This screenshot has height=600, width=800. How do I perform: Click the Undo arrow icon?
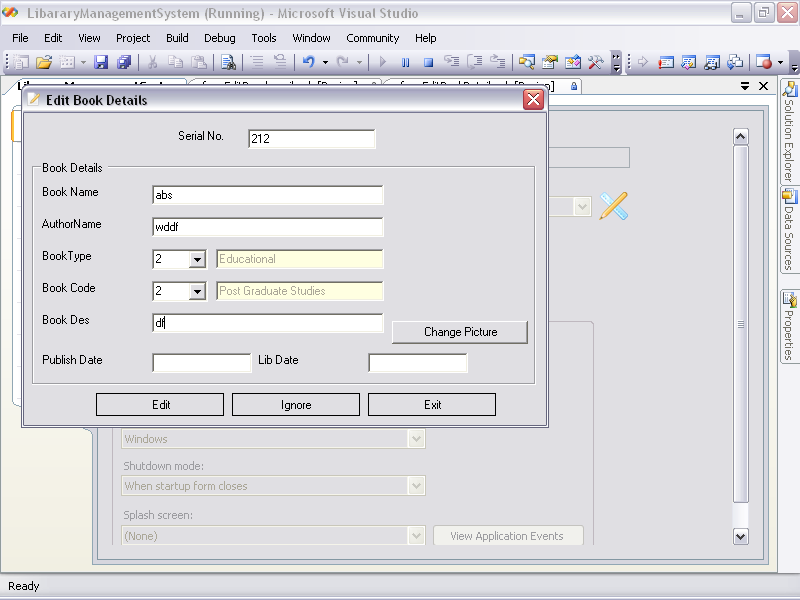pos(308,62)
